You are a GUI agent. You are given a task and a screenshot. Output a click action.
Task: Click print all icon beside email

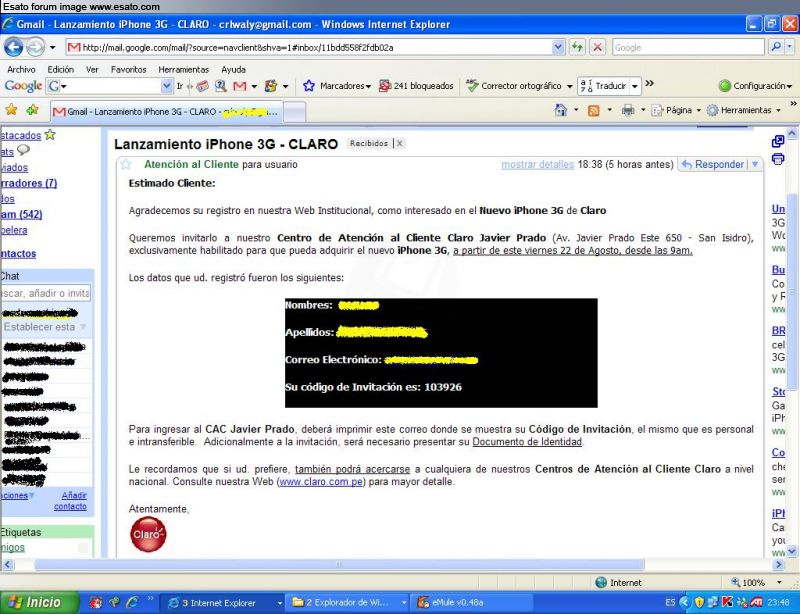point(778,159)
